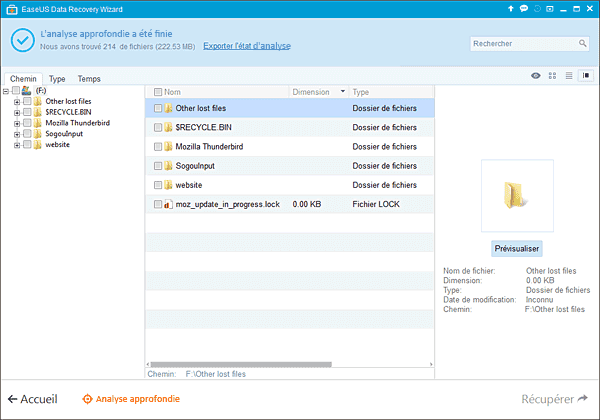Expand Mozilla Thunderbird tree node
Viewport: 600px width, 420px height.
17,124
